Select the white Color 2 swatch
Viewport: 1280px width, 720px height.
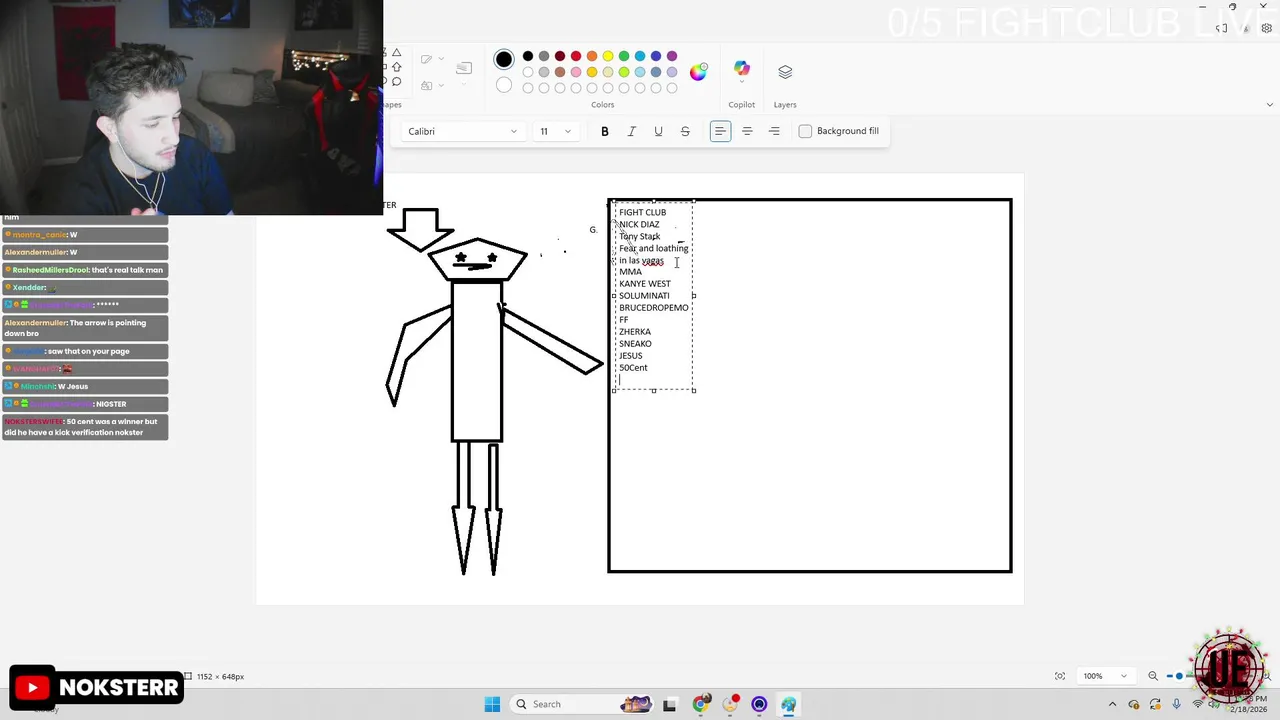click(504, 85)
